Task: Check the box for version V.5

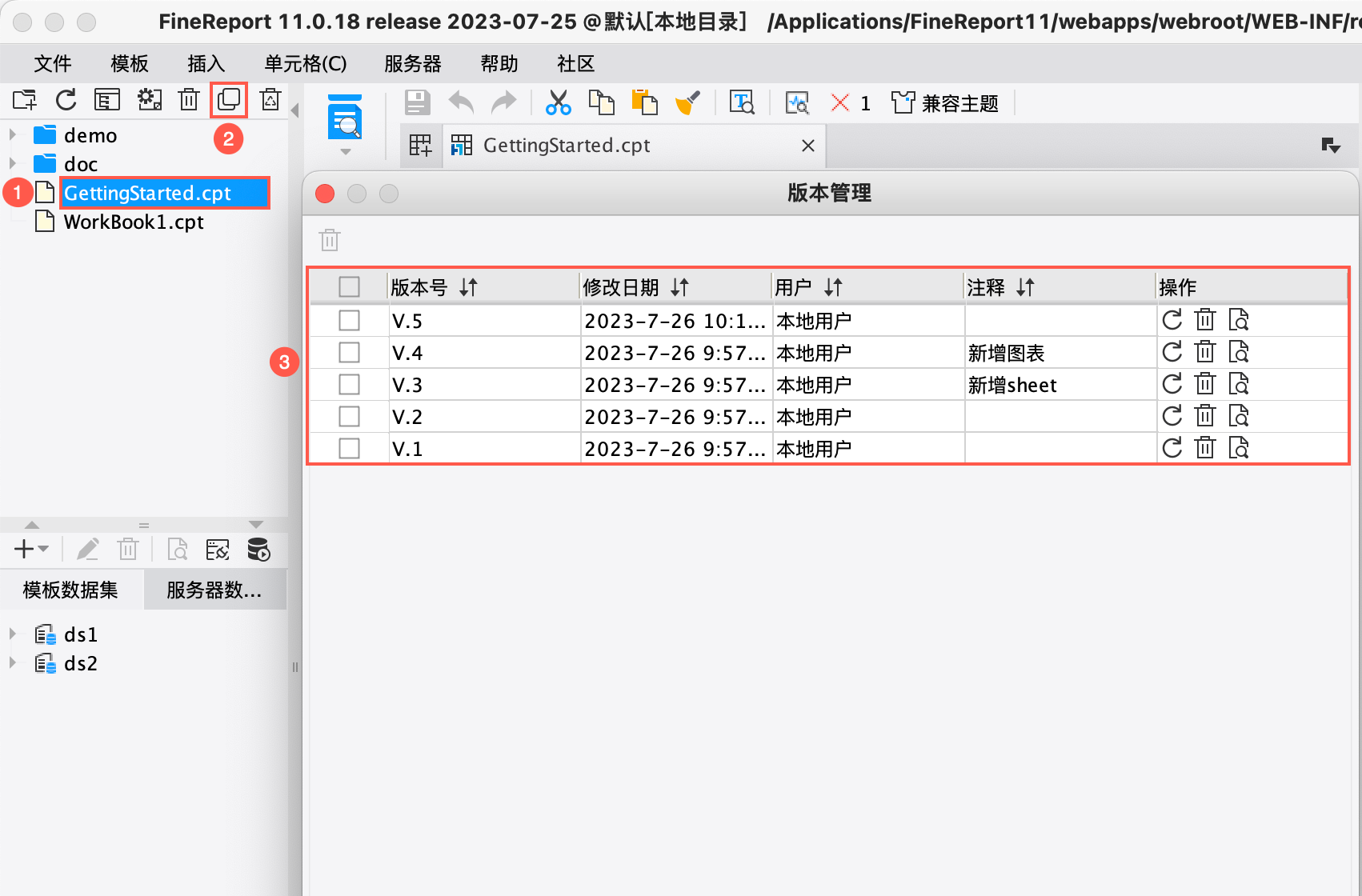Action: (x=349, y=320)
